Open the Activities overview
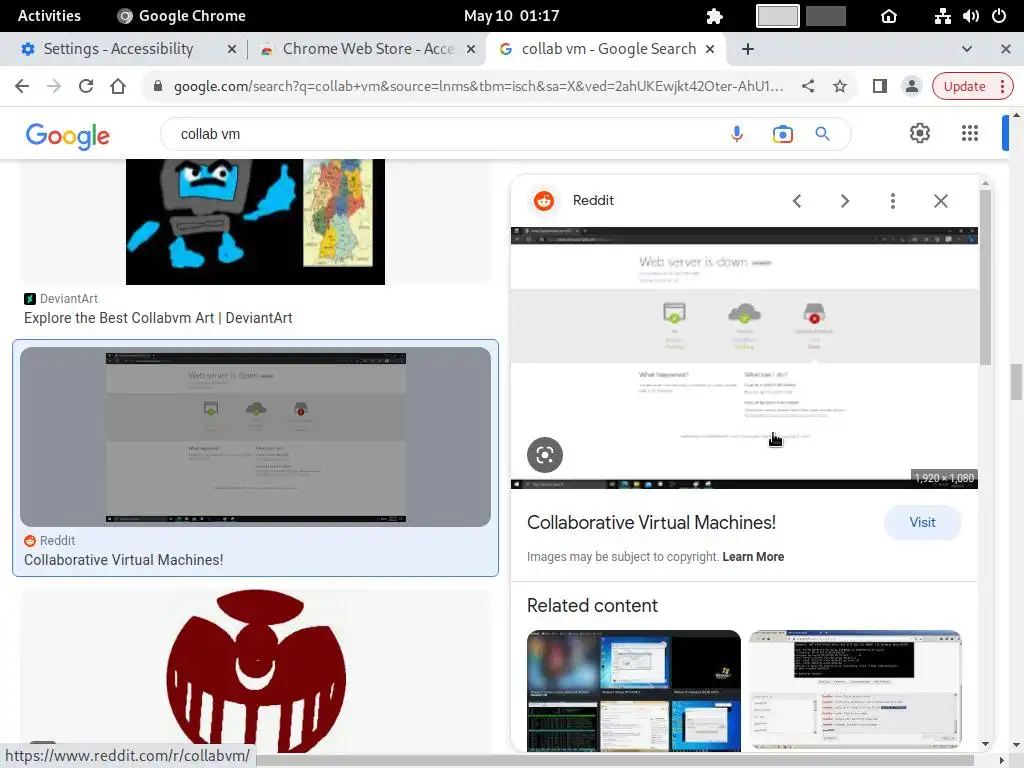1024x768 pixels. coord(49,16)
